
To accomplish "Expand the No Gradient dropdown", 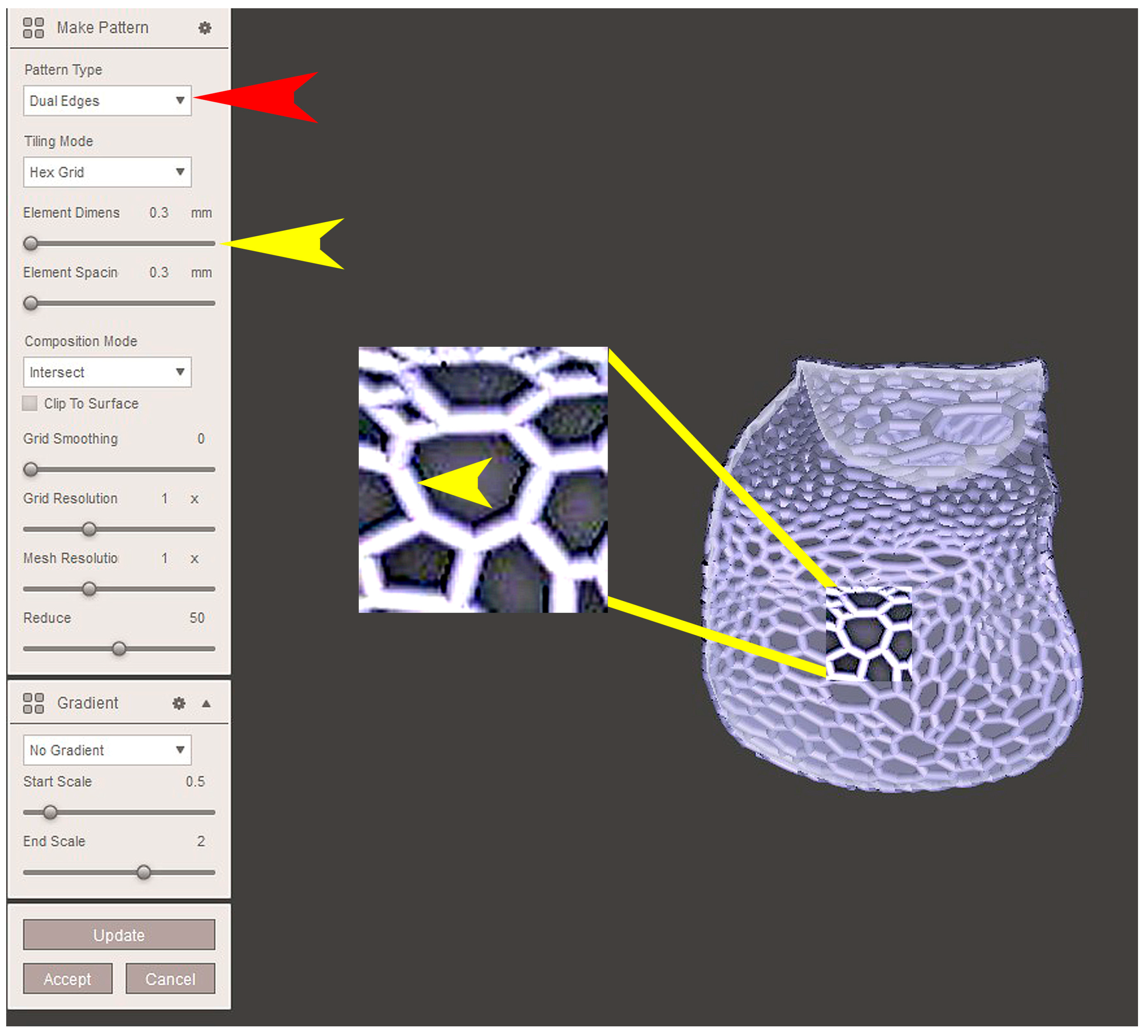I will coord(107,750).
